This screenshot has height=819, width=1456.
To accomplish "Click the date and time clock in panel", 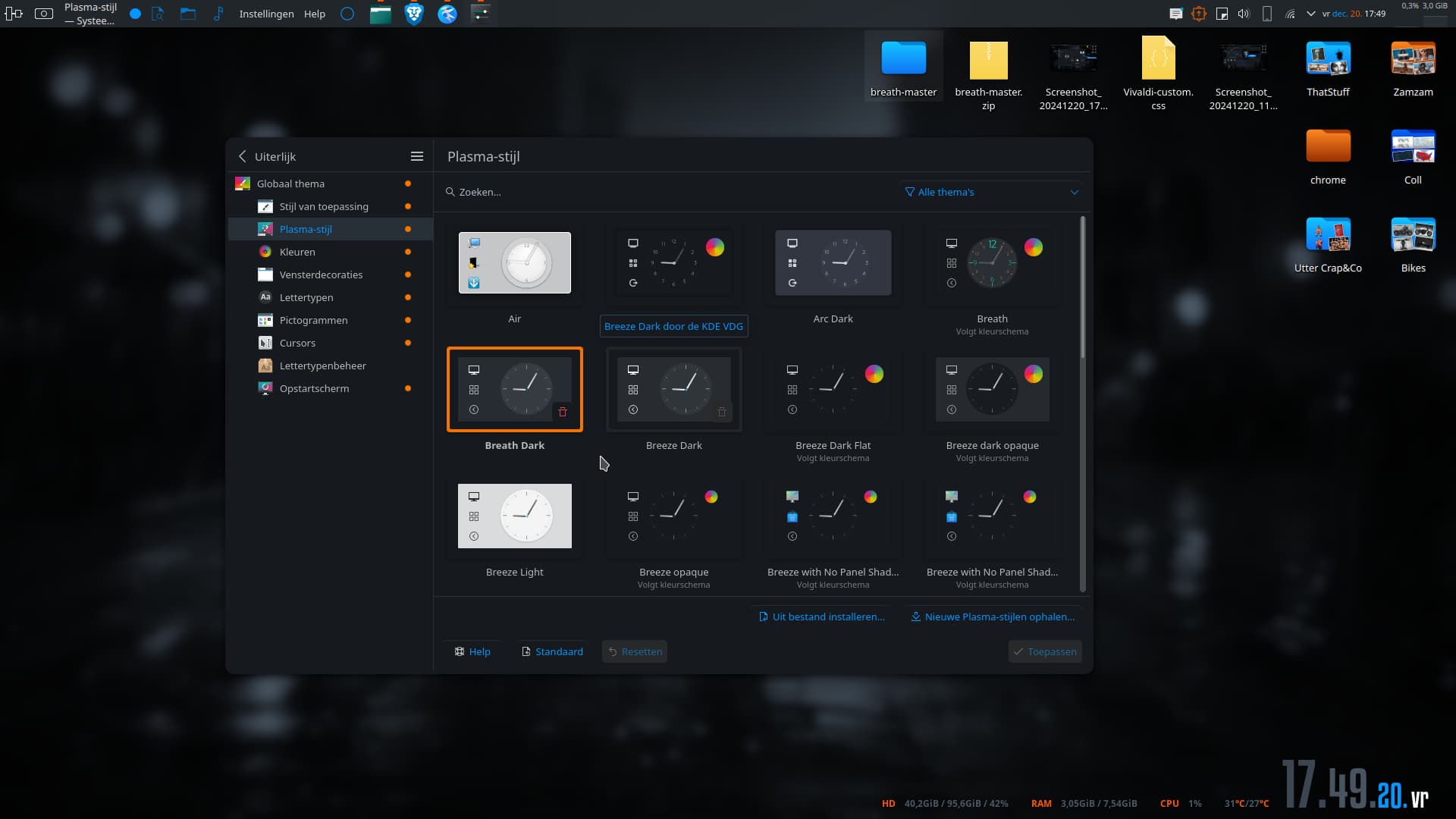I will point(1354,14).
